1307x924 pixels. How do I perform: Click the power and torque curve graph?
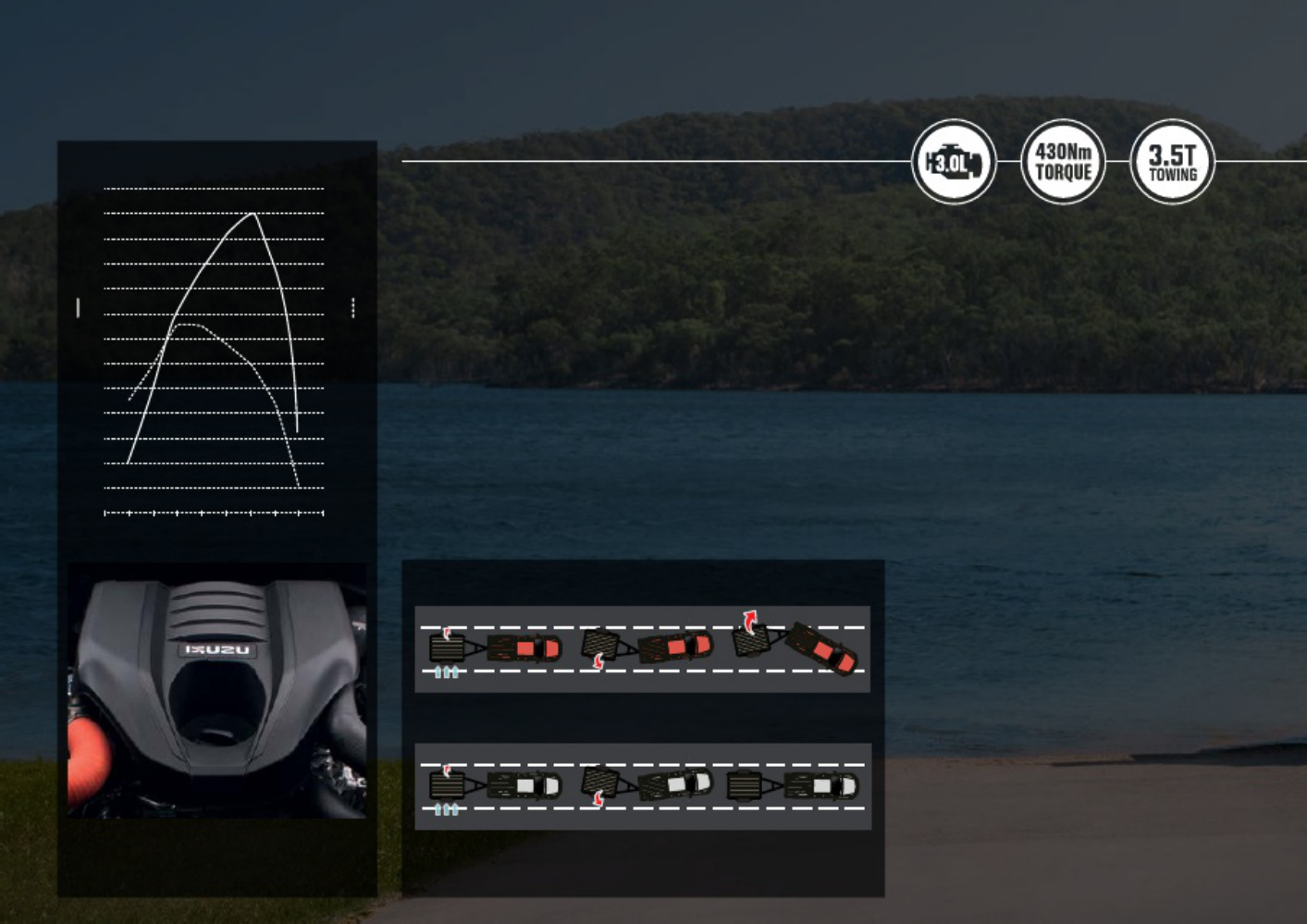pyautogui.click(x=215, y=351)
